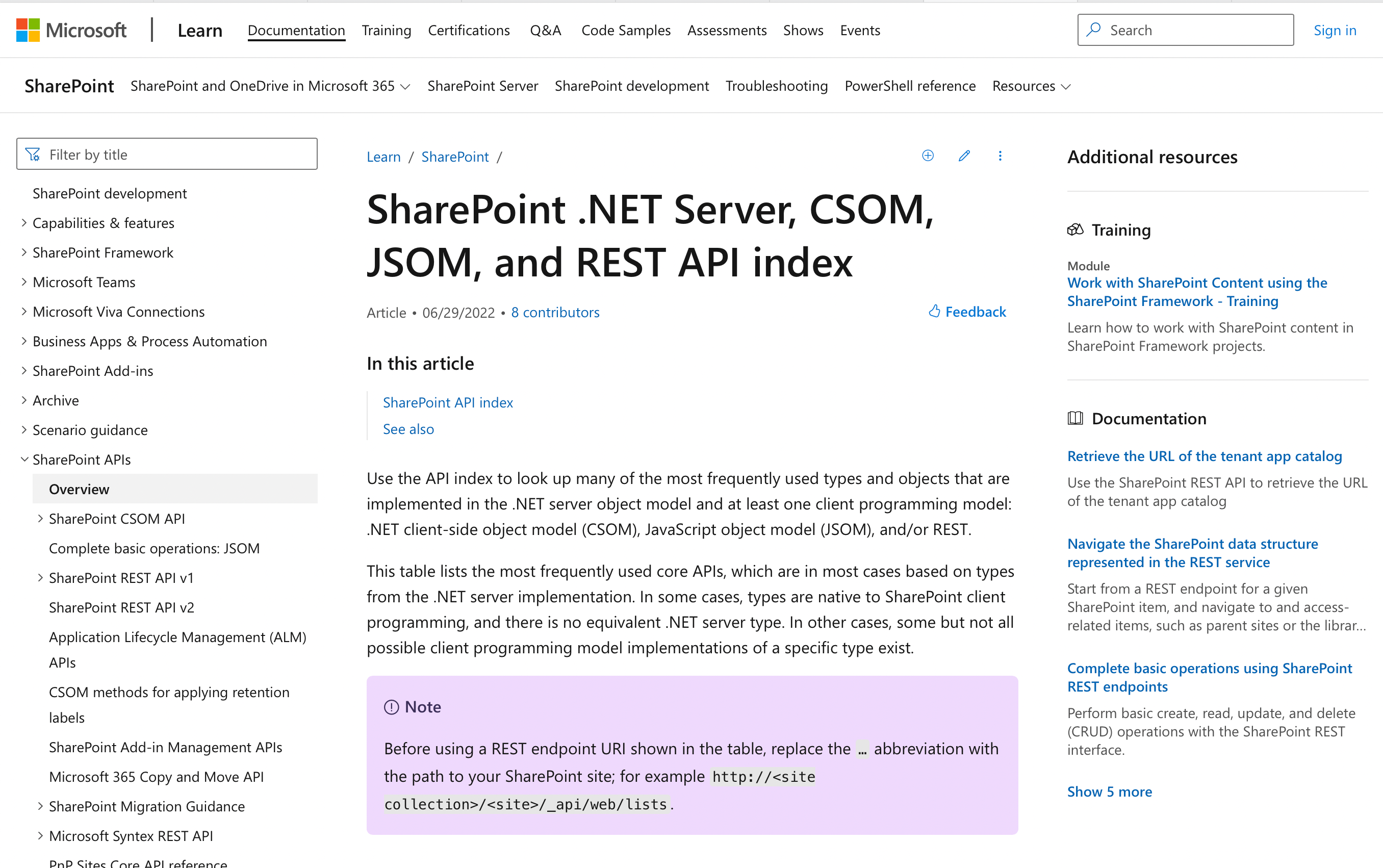Open the Documentation nav tab
The width and height of the screenshot is (1383, 868).
pyautogui.click(x=296, y=30)
